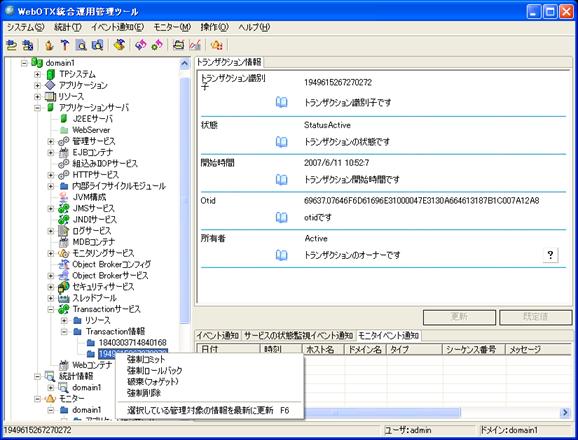Image resolution: width=578 pixels, height=440 pixels.
Task: Click the J2EEサーバ green icon
Action: pos(64,119)
